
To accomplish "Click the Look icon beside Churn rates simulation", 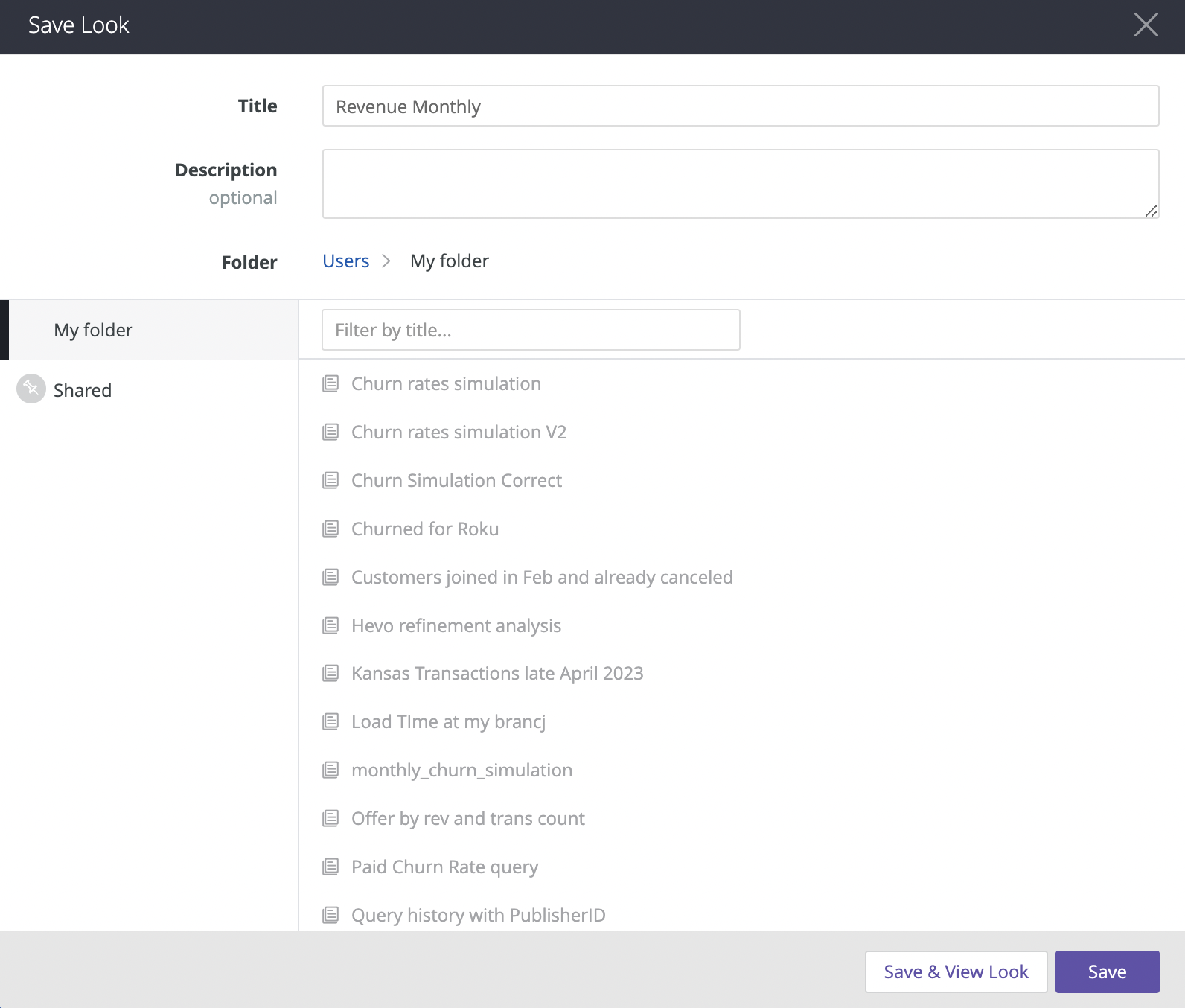I will coord(330,384).
